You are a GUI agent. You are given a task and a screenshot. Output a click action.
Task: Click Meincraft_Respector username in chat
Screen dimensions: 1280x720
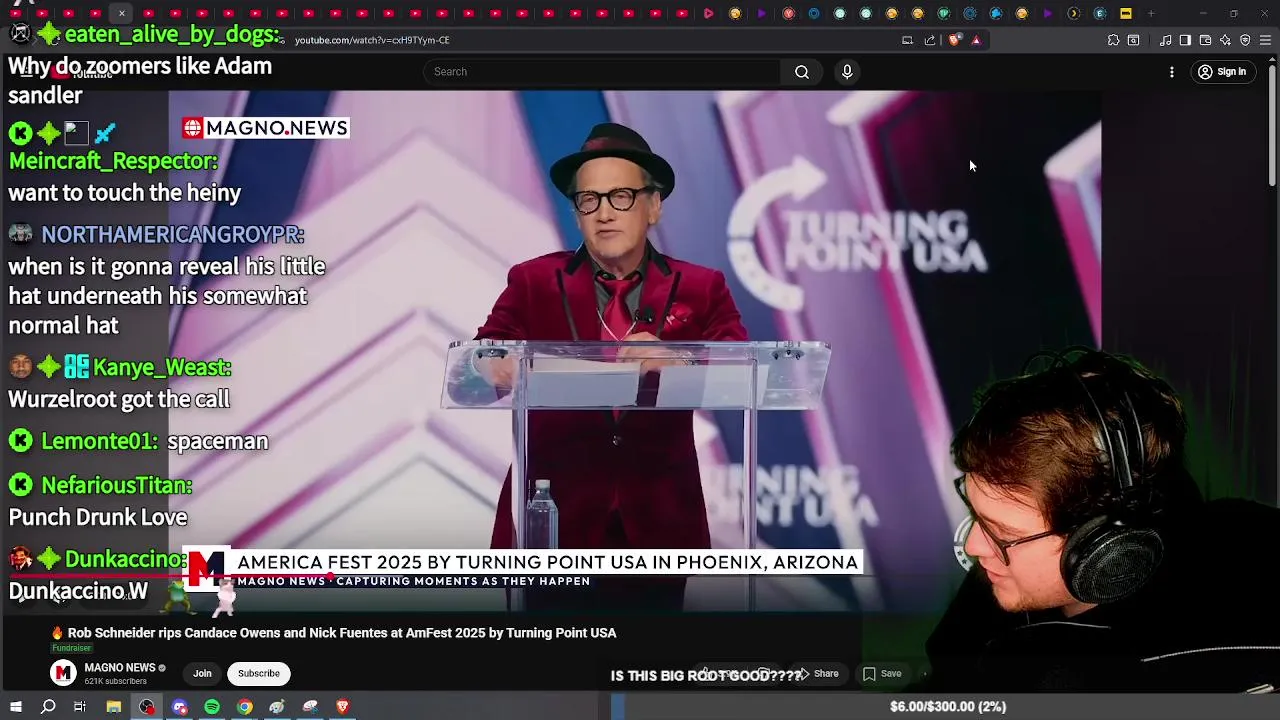pos(113,161)
